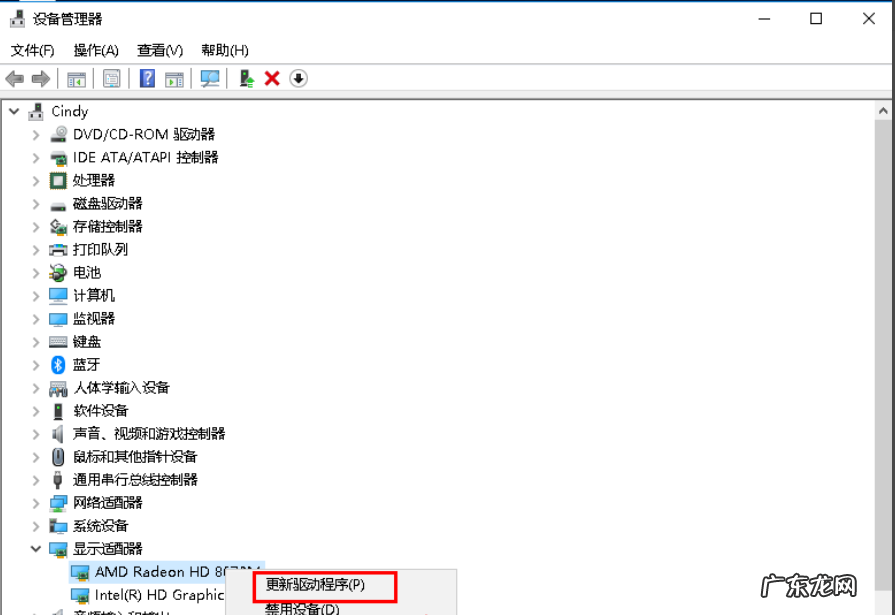Expand the 监视器 node

point(36,319)
